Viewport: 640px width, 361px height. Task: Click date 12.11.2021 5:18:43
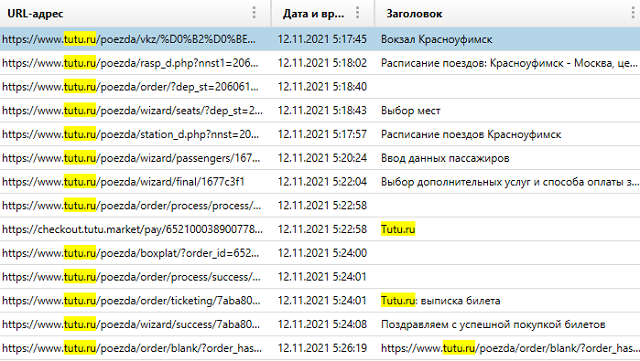pos(322,110)
